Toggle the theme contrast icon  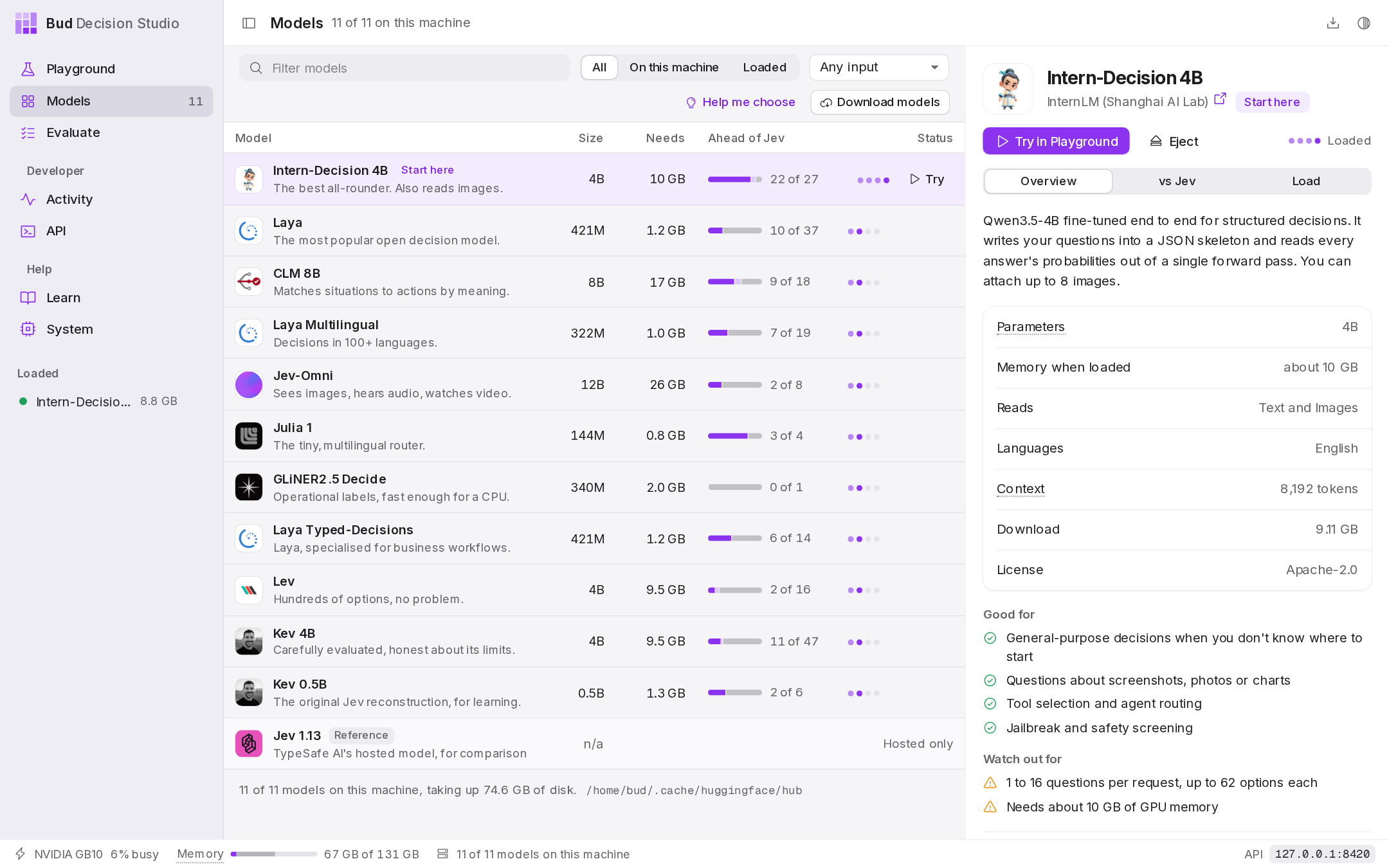tap(1364, 23)
